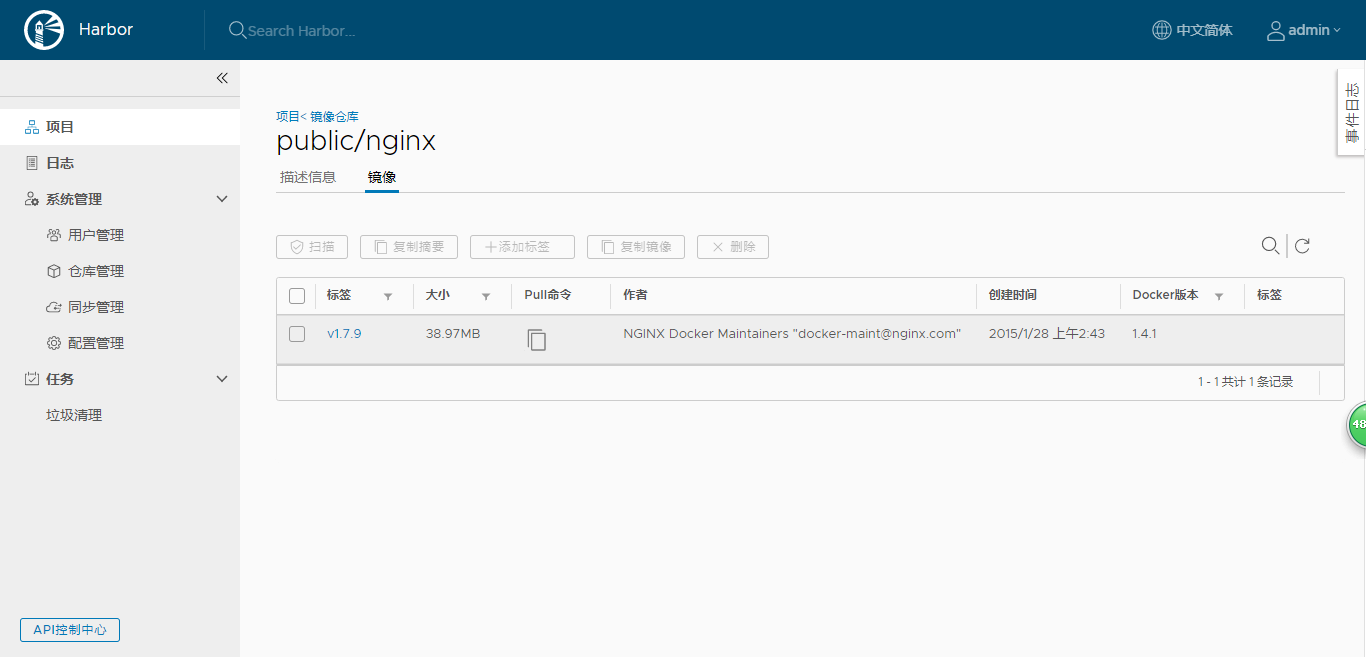Click the globe language icon
The width and height of the screenshot is (1366, 657).
[1161, 30]
